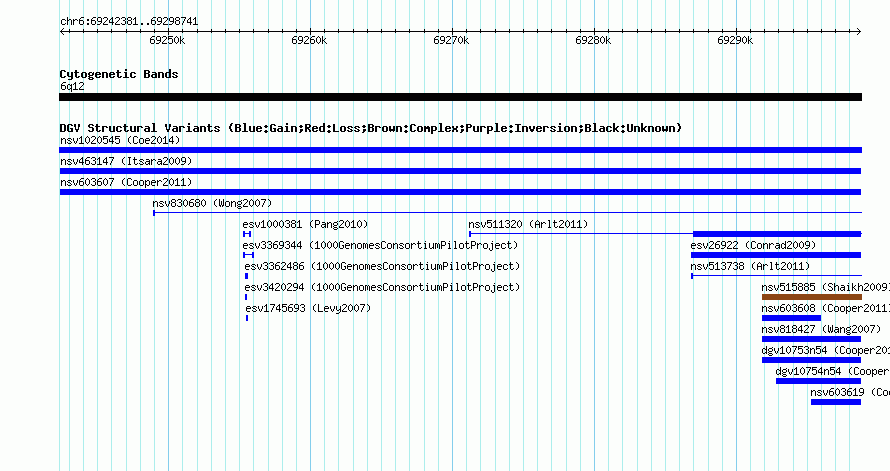Open nsv511320 (Arlt2011) label

528,224
